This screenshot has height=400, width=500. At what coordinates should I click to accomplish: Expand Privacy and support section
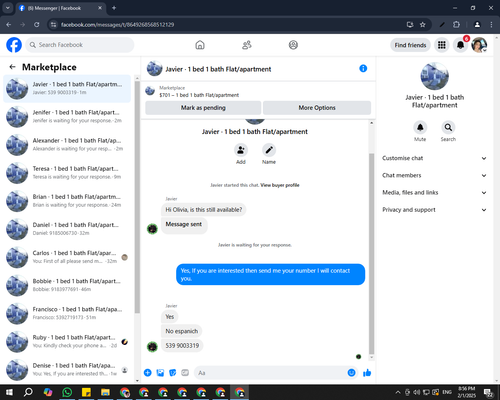pos(434,210)
